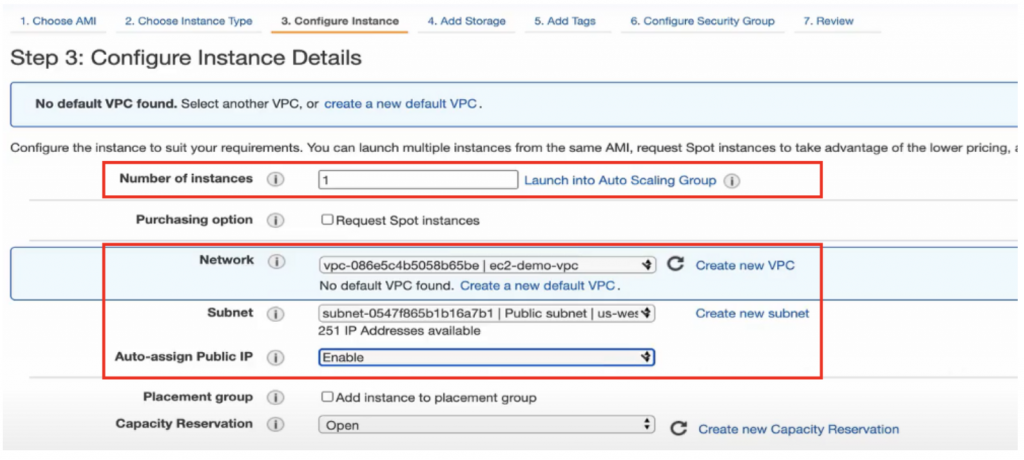1024x460 pixels.
Task: Enable Request Spot instances checkbox
Action: (327, 220)
